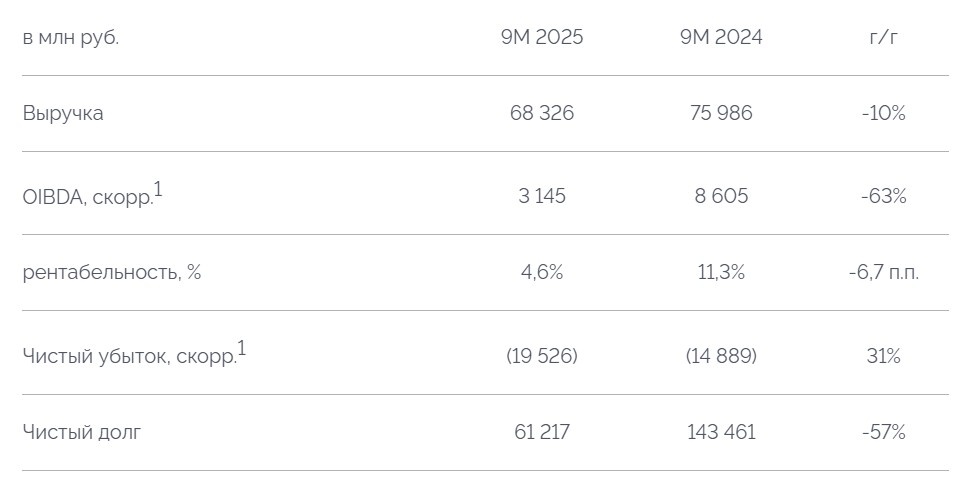The height and width of the screenshot is (483, 972).
Task: Click the 'в млн руб.' header label
Action: point(77,38)
